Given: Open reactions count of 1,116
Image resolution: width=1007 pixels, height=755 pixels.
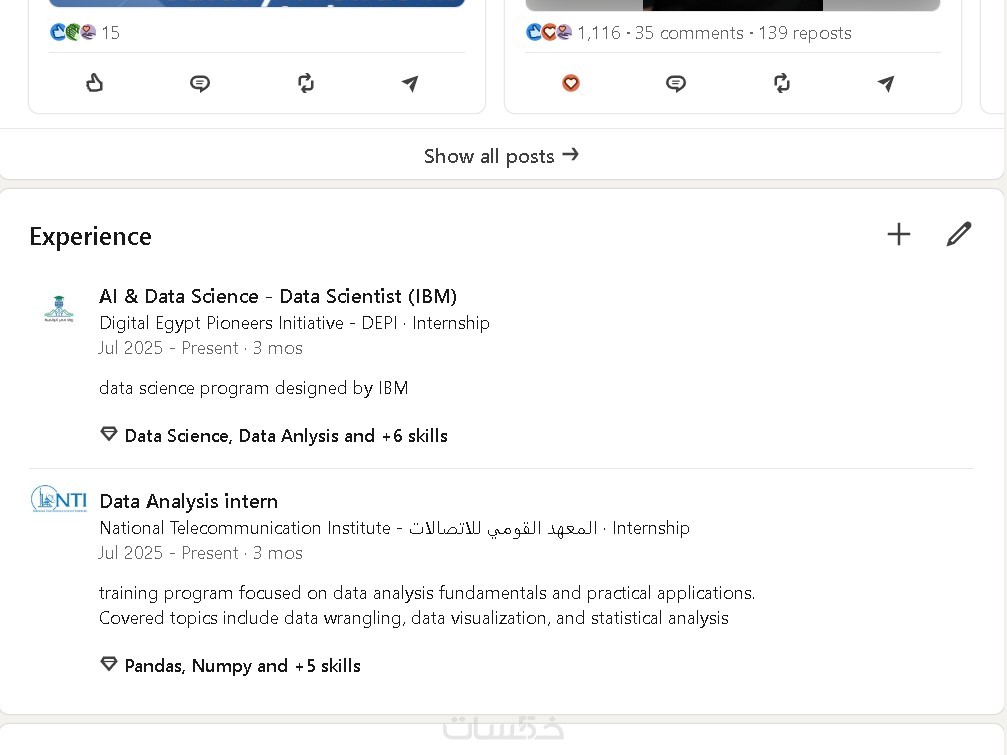Looking at the screenshot, I should 598,33.
